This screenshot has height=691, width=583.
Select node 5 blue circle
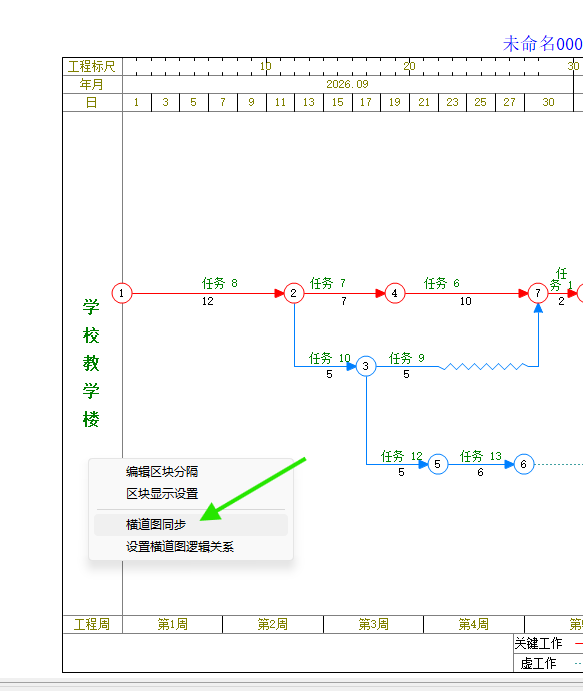(438, 464)
